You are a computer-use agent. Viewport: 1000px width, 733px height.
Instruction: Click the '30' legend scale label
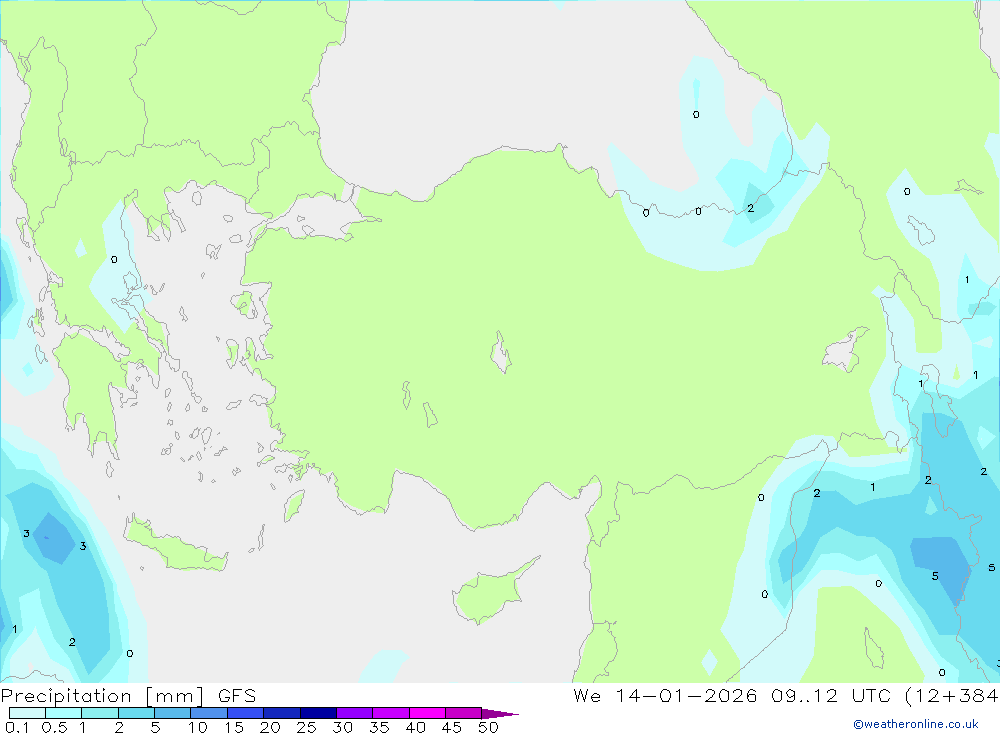[343, 727]
